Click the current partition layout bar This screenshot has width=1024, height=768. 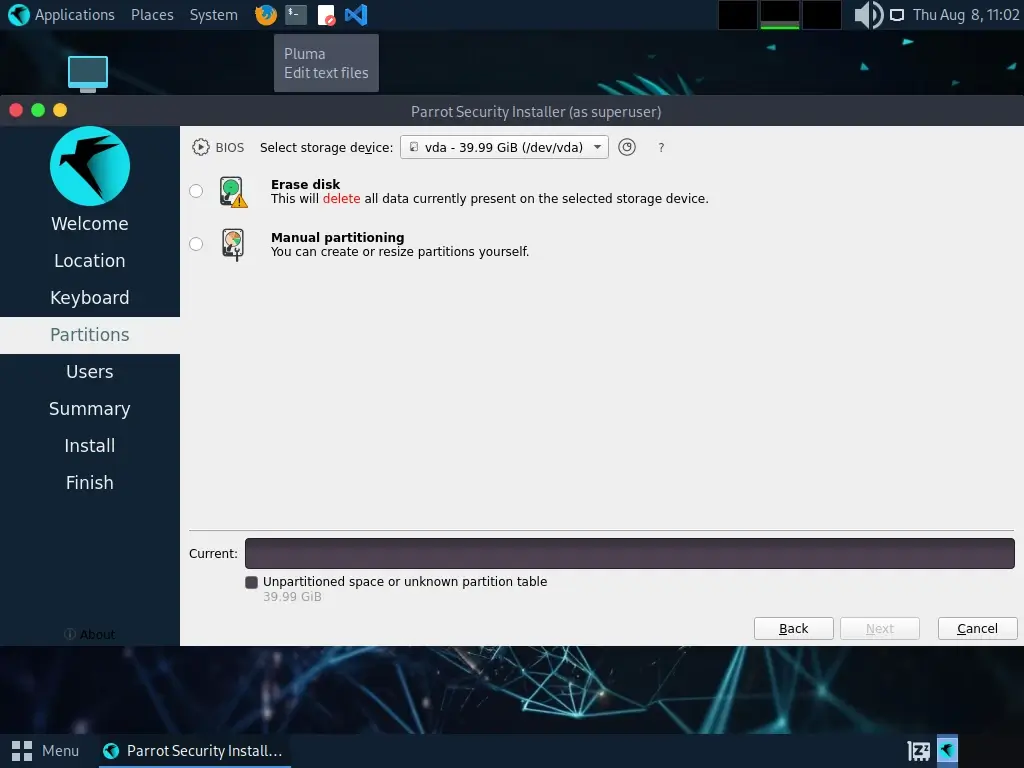pos(629,553)
